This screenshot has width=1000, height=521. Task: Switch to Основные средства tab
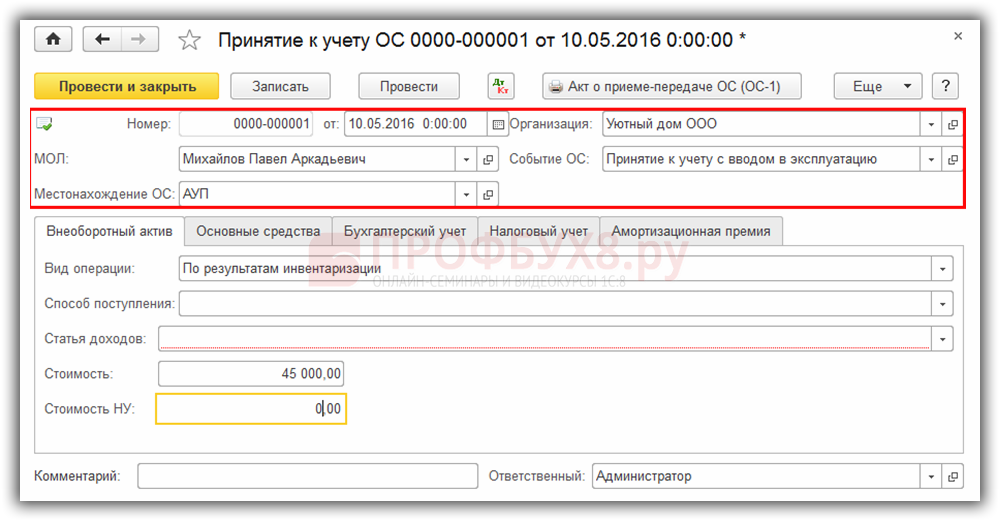coord(258,231)
